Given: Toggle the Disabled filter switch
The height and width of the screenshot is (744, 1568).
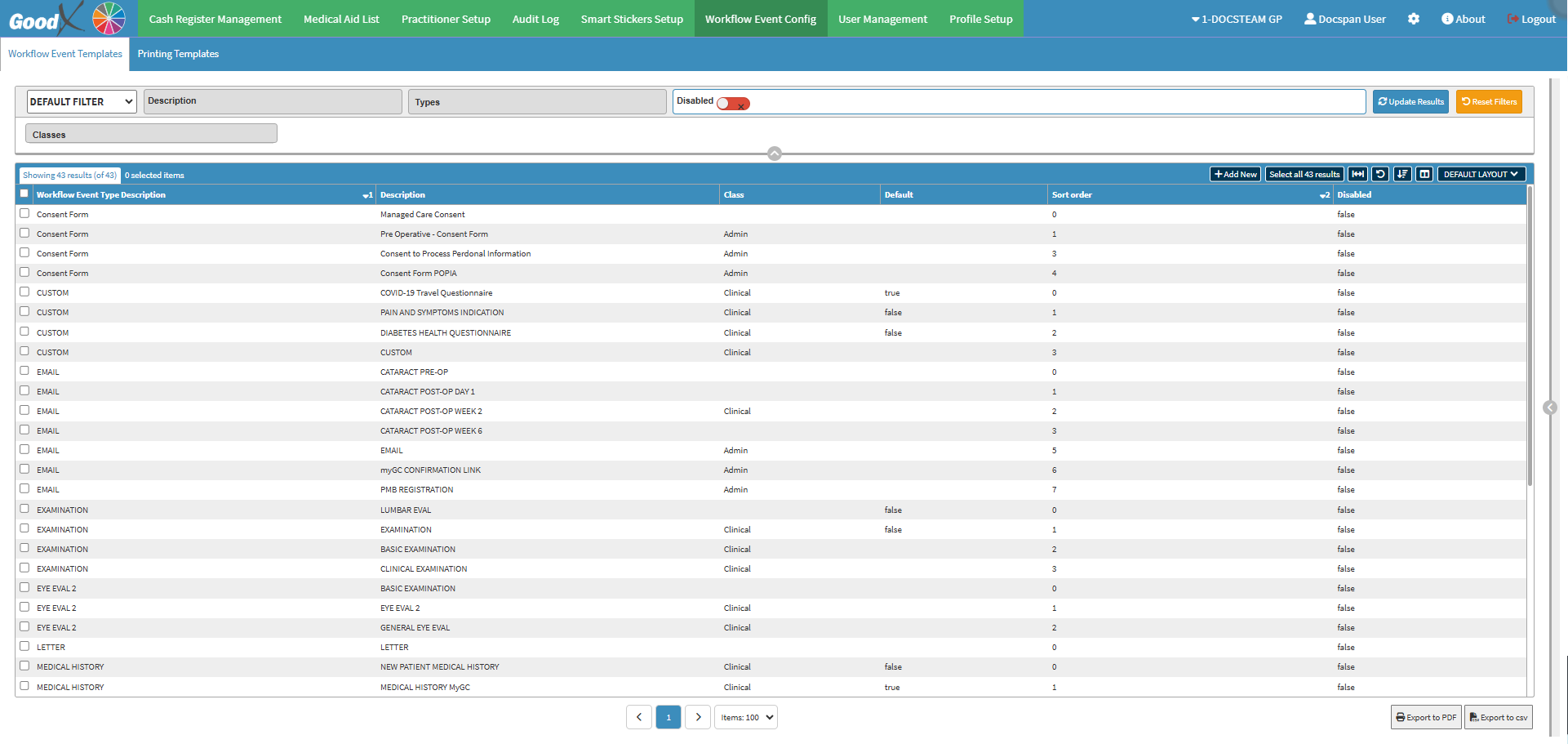Looking at the screenshot, I should coord(733,104).
